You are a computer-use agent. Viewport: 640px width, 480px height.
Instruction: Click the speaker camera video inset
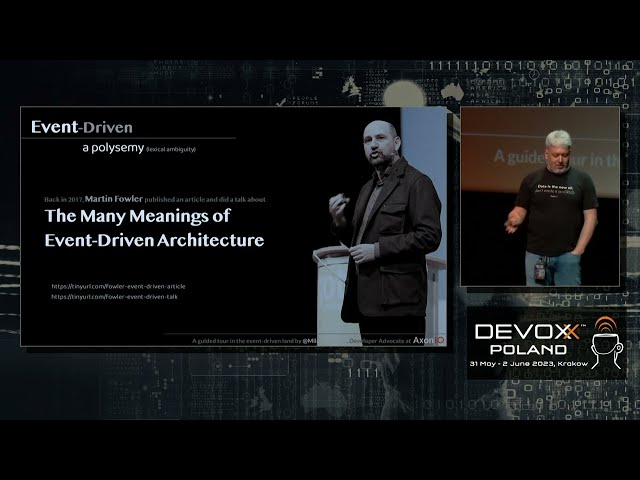(540, 196)
